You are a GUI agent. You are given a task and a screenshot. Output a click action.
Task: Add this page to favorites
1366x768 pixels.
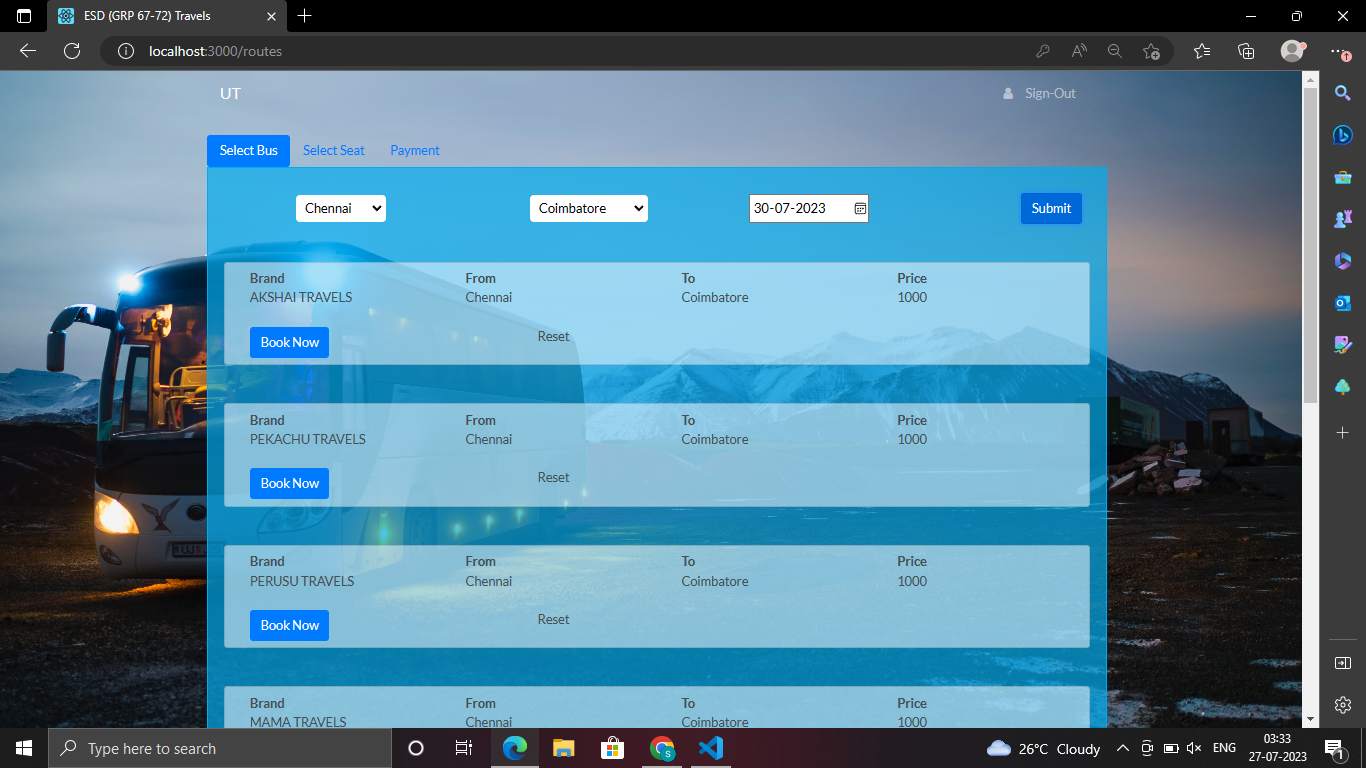tap(1150, 50)
